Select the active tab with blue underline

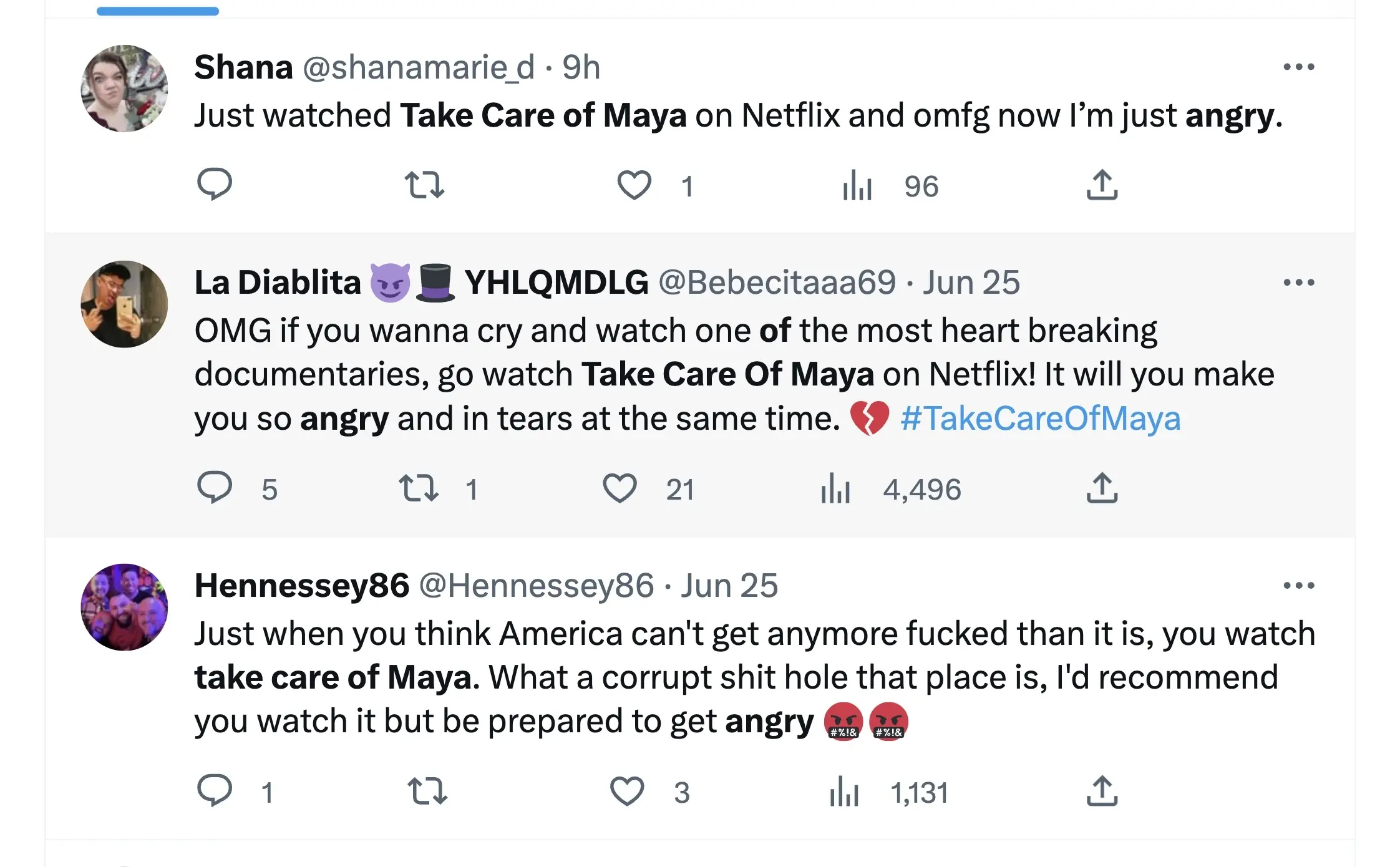tap(158, 9)
